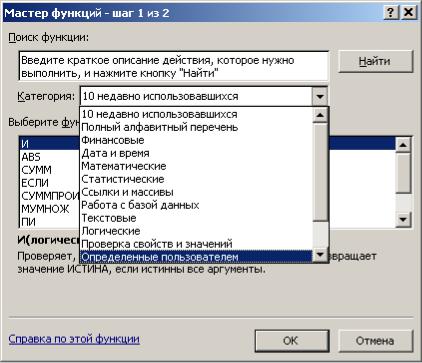
Task: Click the function search description field
Action: (x=174, y=66)
